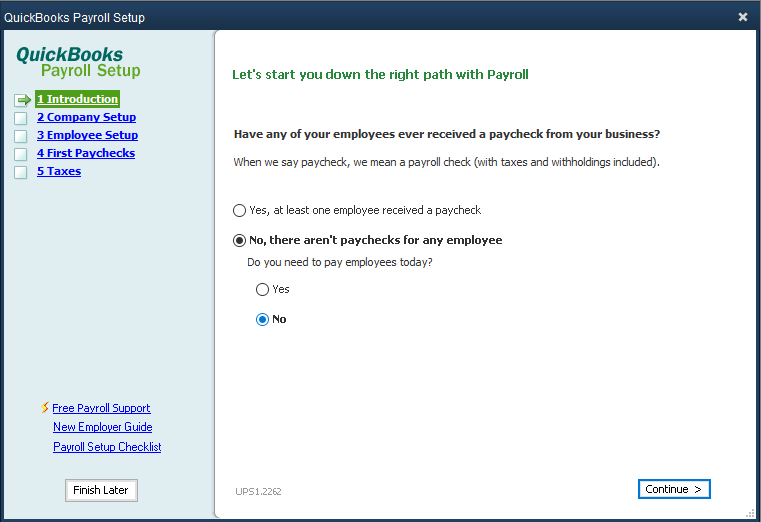
Task: Click the 'QuickBooks Payroll Setup' title bar text
Action: (74, 18)
